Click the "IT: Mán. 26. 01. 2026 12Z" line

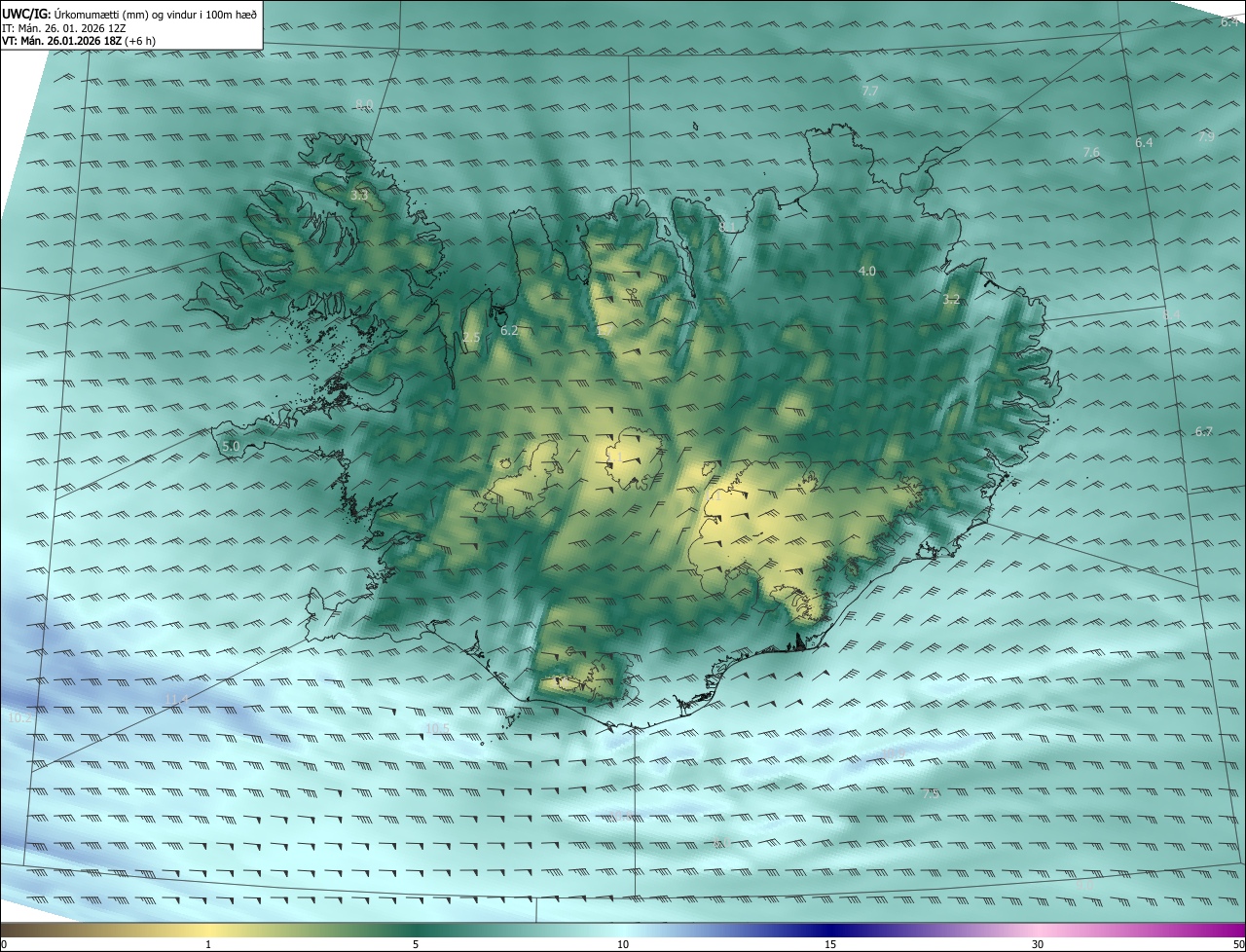tap(62, 27)
